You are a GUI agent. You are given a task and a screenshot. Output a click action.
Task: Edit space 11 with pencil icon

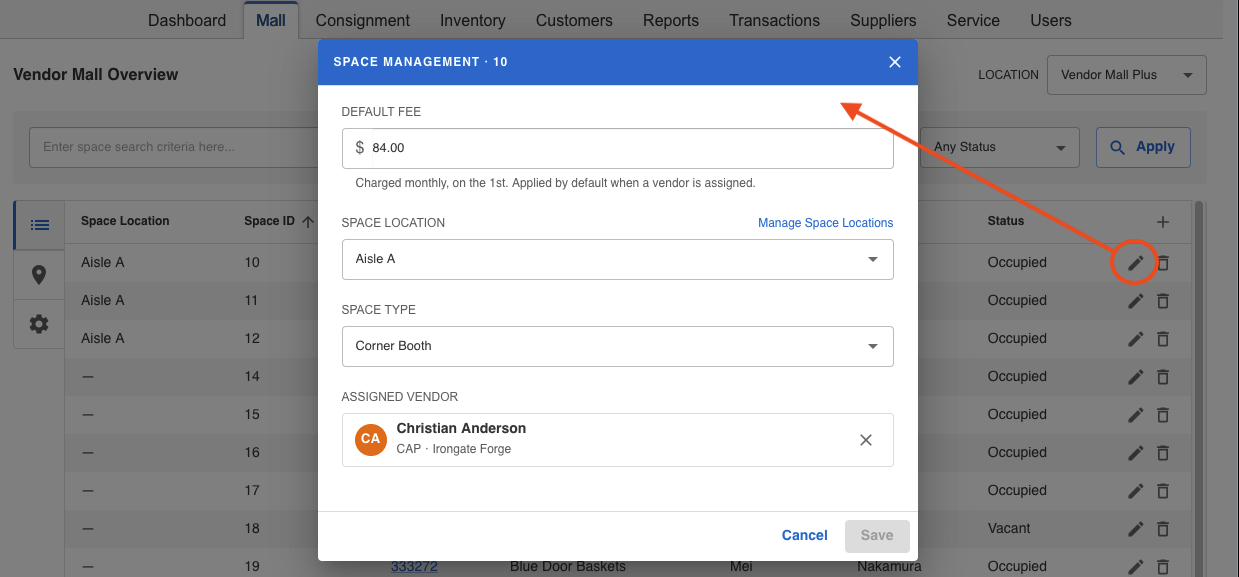pos(1135,301)
